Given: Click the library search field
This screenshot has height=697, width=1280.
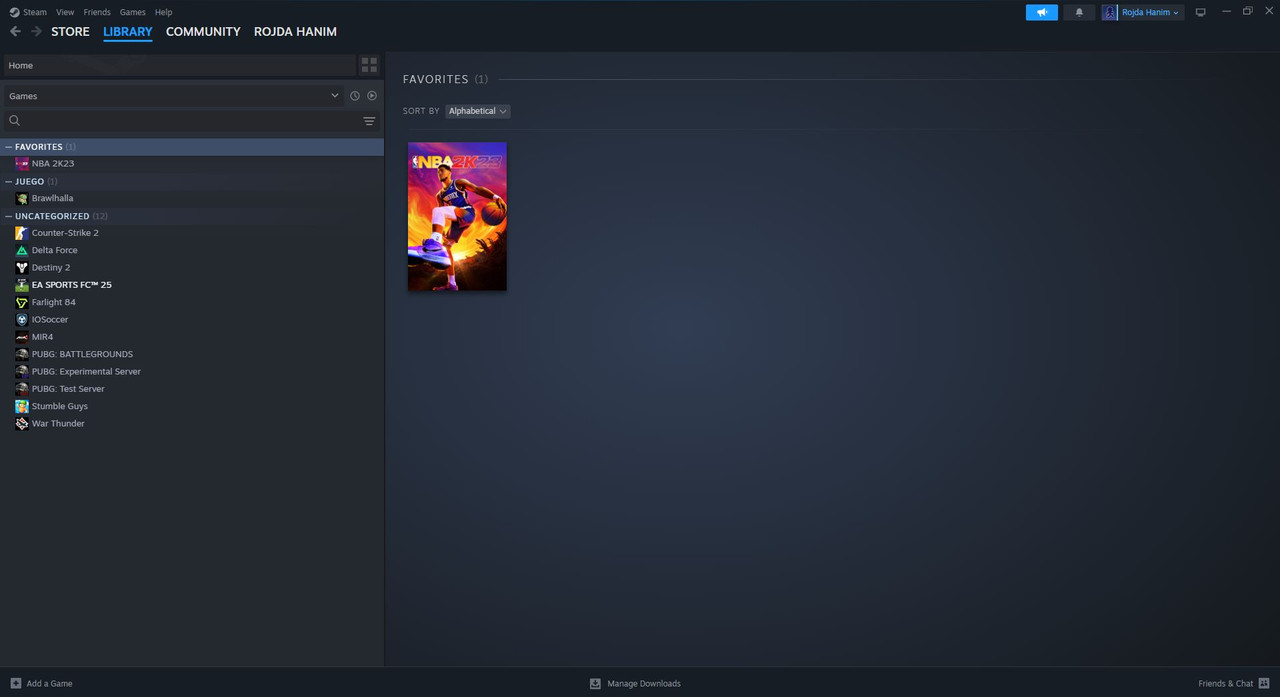Looking at the screenshot, I should click(x=190, y=121).
